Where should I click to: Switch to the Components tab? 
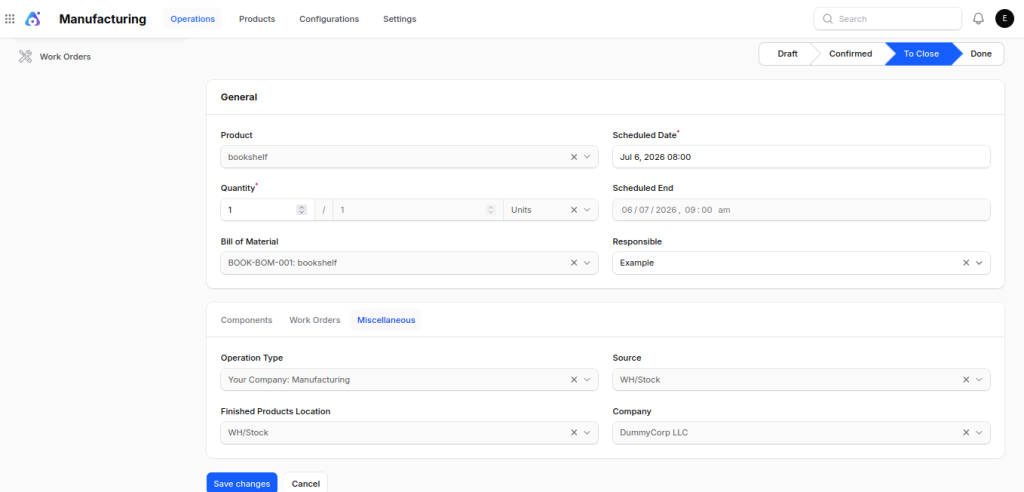246,320
